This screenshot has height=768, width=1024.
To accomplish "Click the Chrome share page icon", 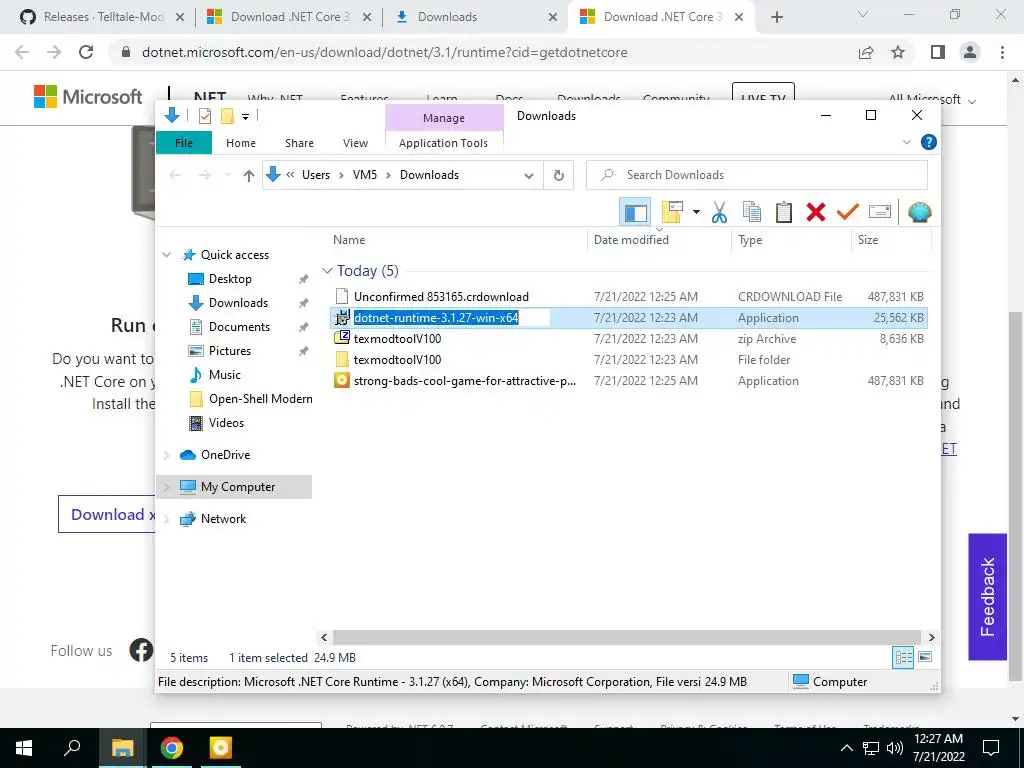I will (866, 52).
